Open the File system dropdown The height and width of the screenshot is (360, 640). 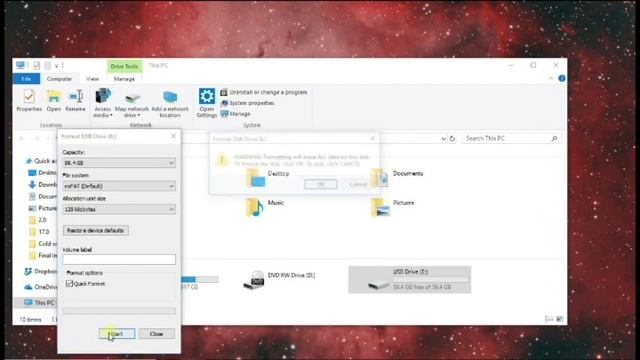pos(119,186)
